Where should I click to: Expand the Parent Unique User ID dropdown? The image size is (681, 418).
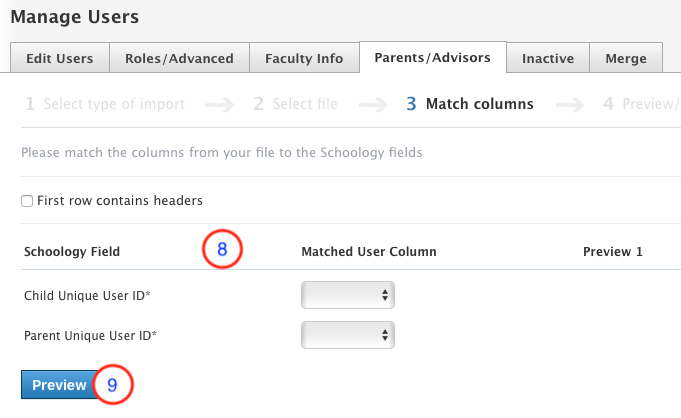[x=348, y=334]
